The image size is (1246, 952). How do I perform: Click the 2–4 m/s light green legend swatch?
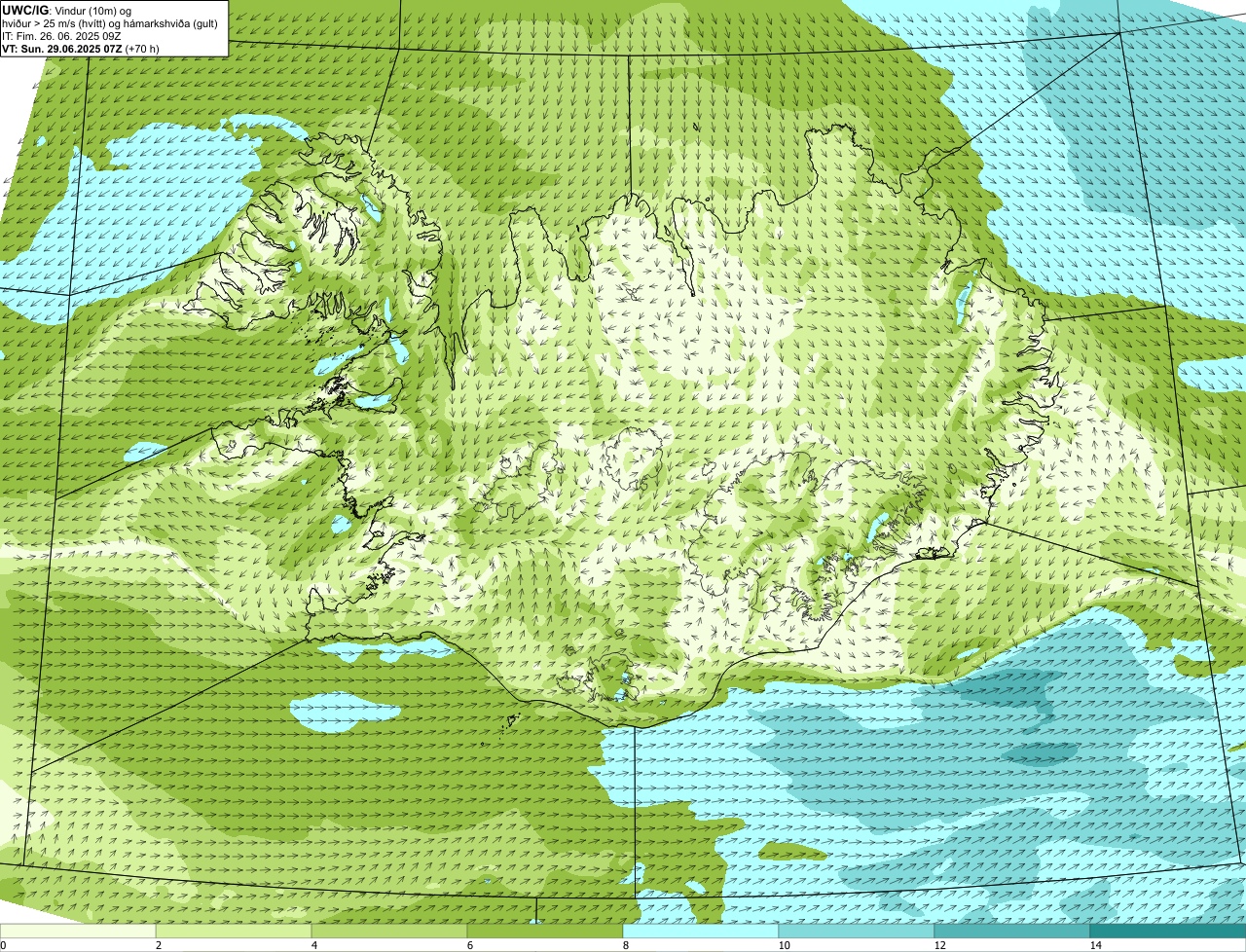pyautogui.click(x=234, y=931)
